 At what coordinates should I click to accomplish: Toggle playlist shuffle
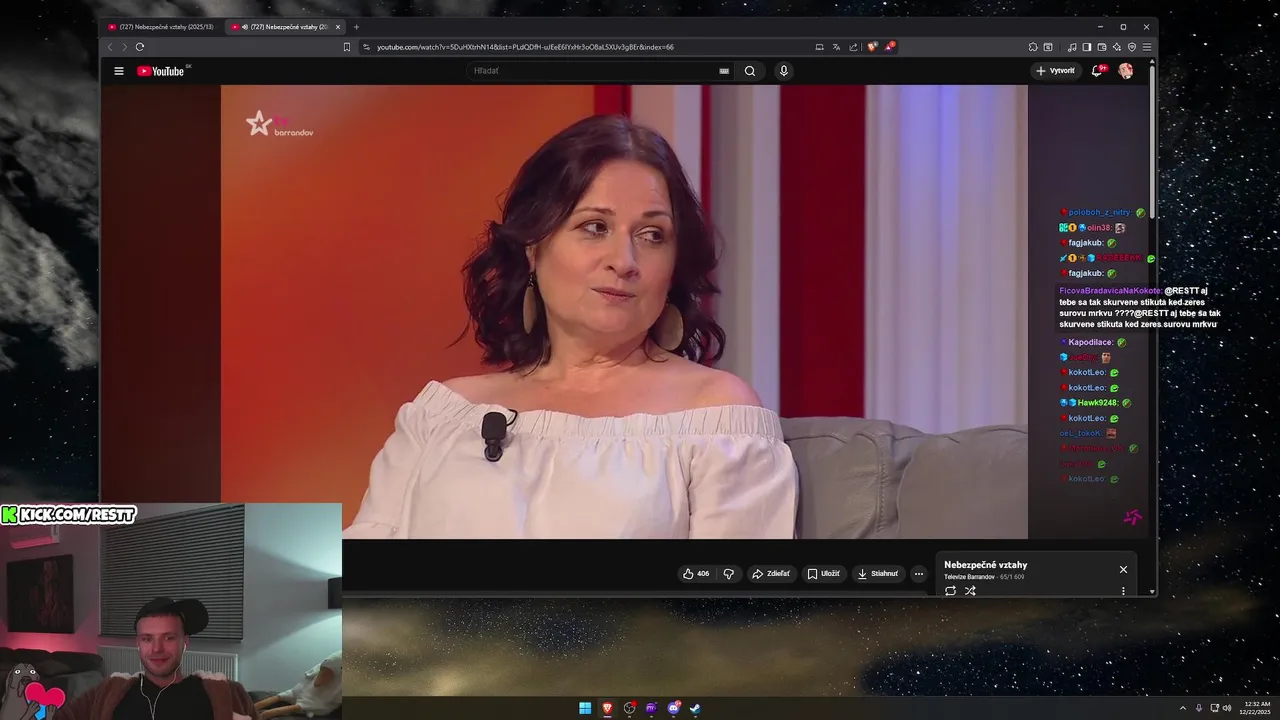coord(970,591)
